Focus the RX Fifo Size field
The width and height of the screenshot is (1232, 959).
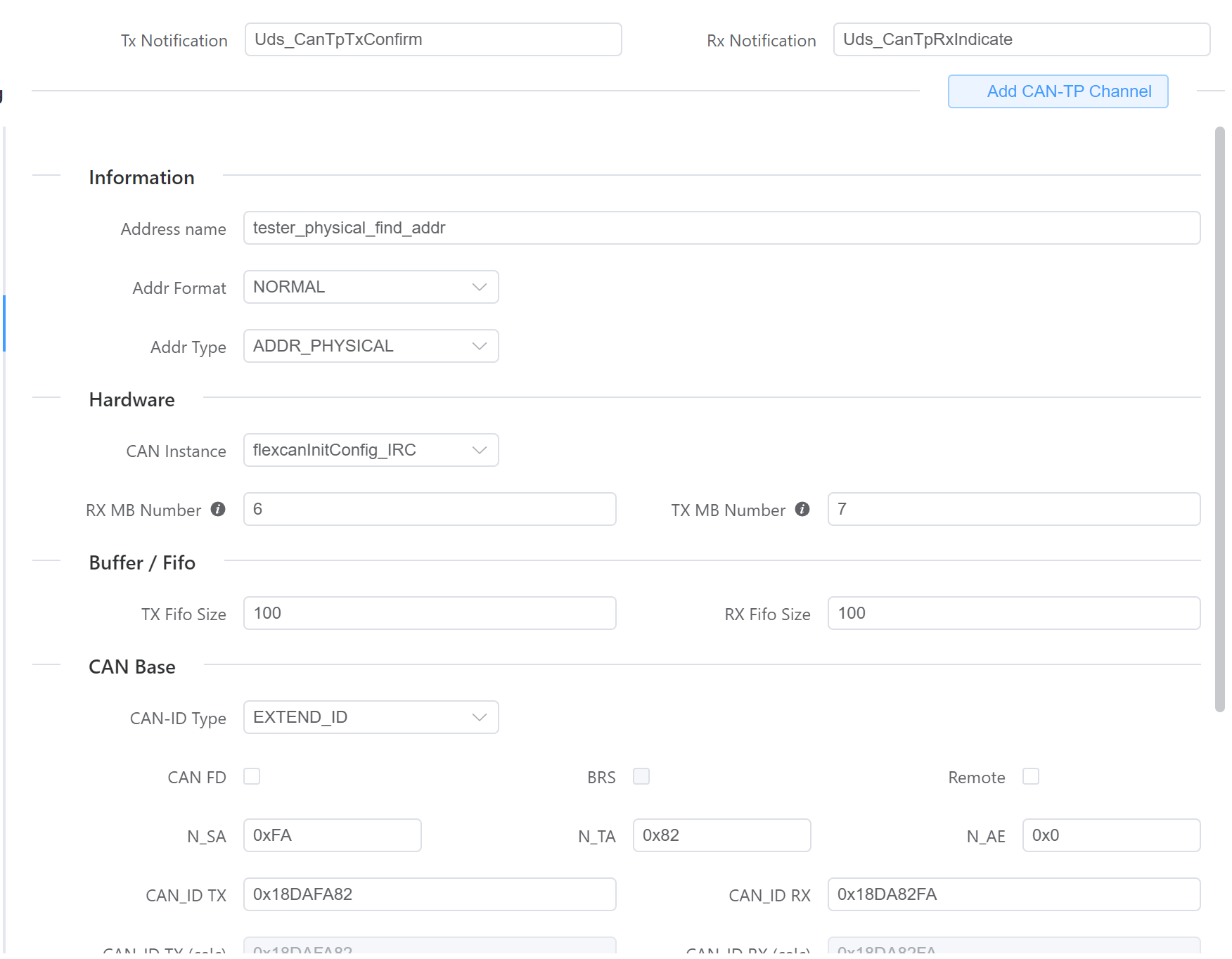[1013, 613]
